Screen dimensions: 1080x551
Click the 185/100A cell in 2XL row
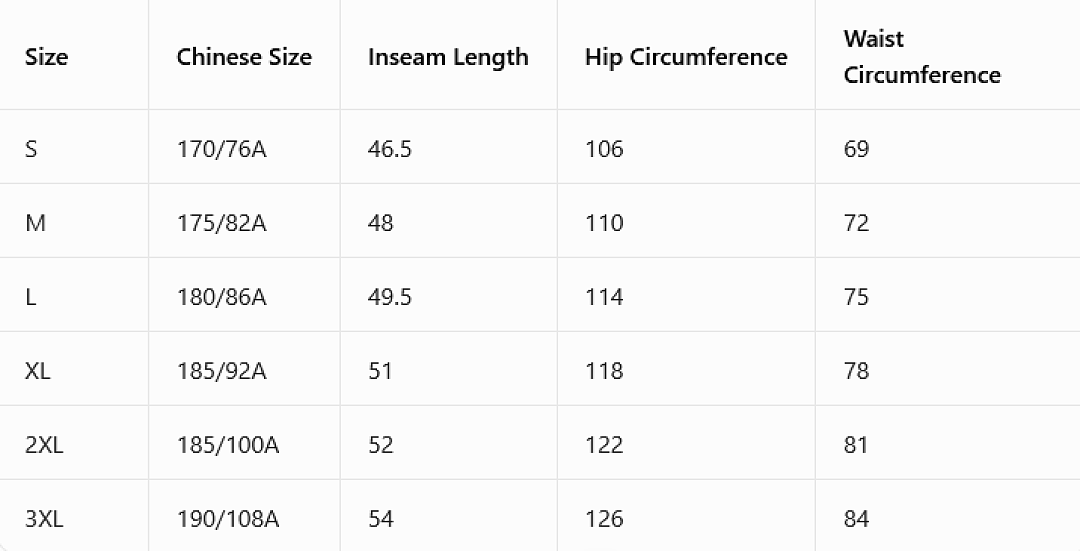(x=228, y=445)
